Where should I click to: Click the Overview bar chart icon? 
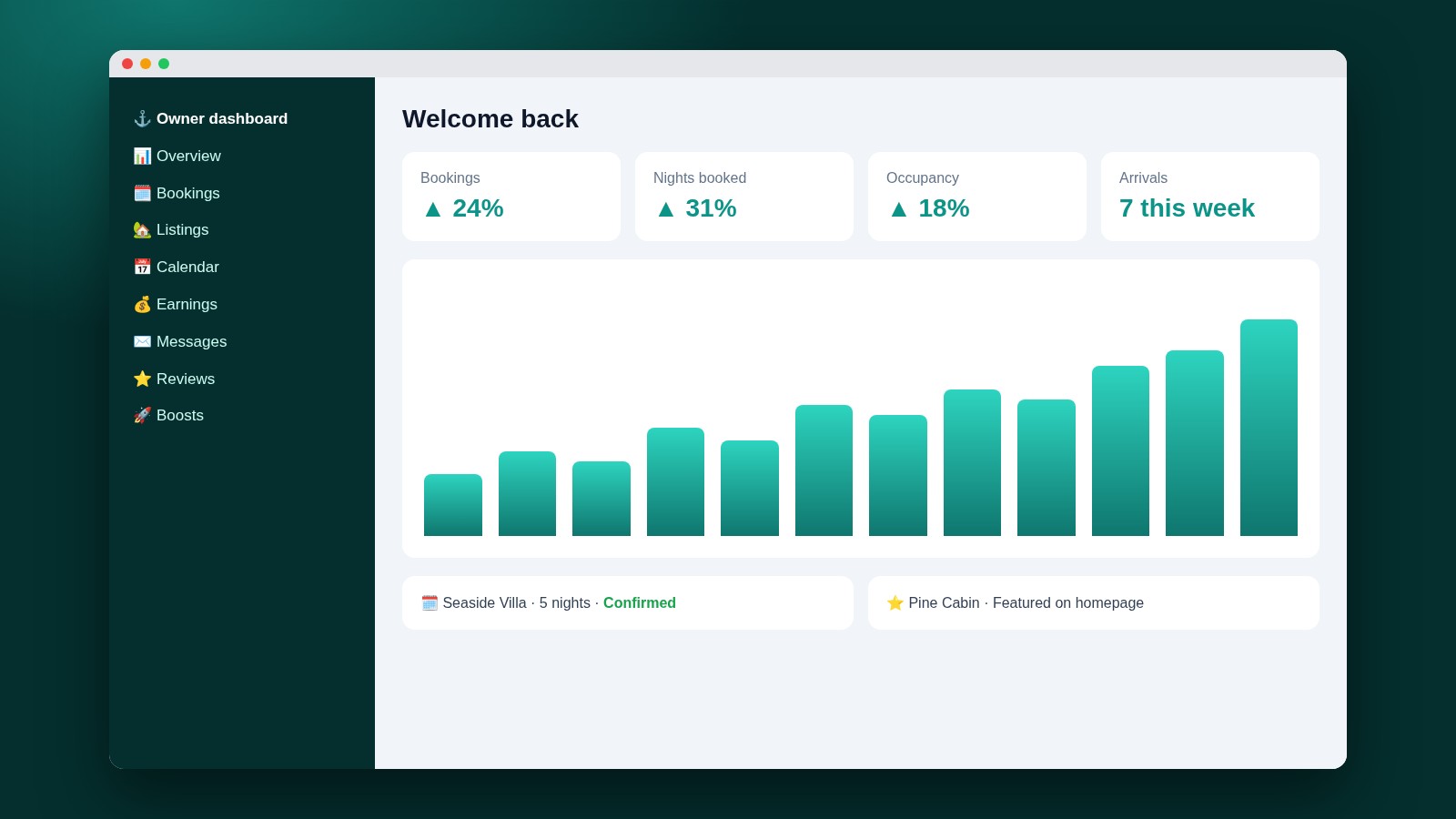coord(142,156)
